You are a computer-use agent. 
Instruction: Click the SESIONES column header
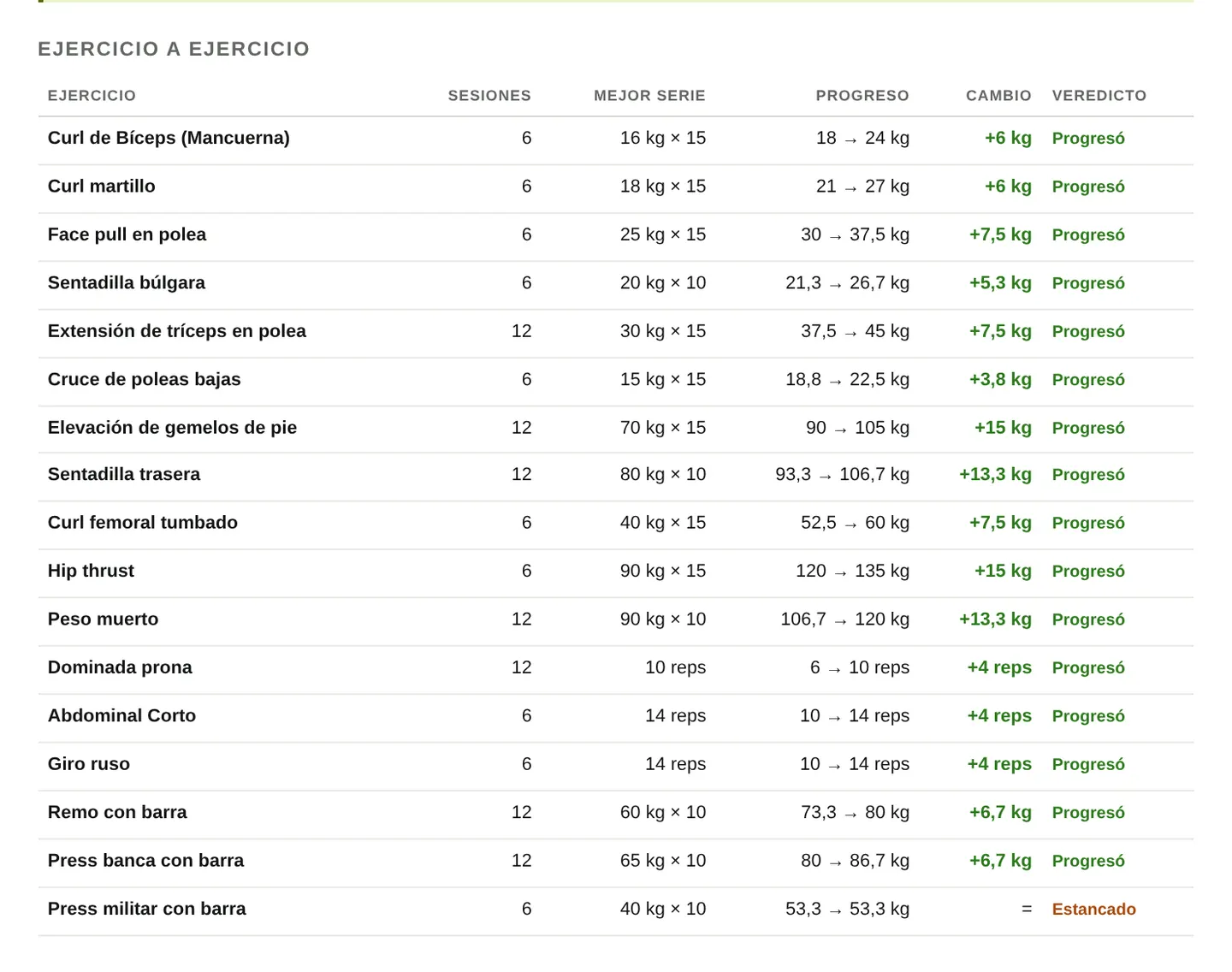coord(489,96)
